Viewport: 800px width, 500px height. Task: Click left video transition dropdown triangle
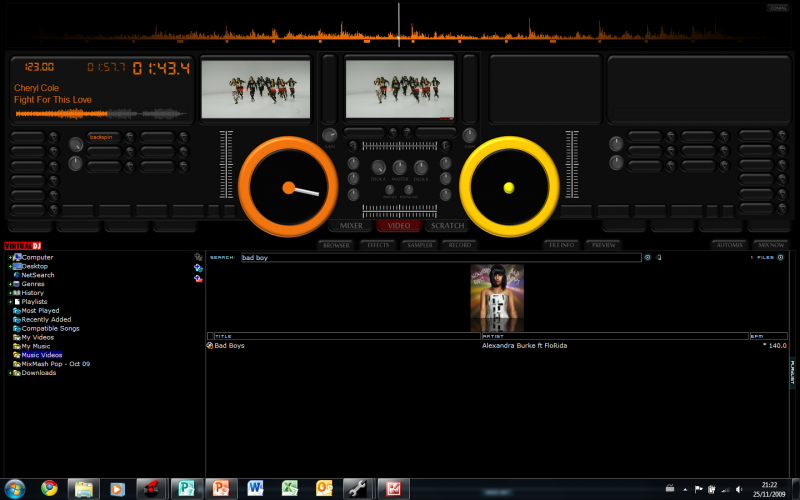393,133
